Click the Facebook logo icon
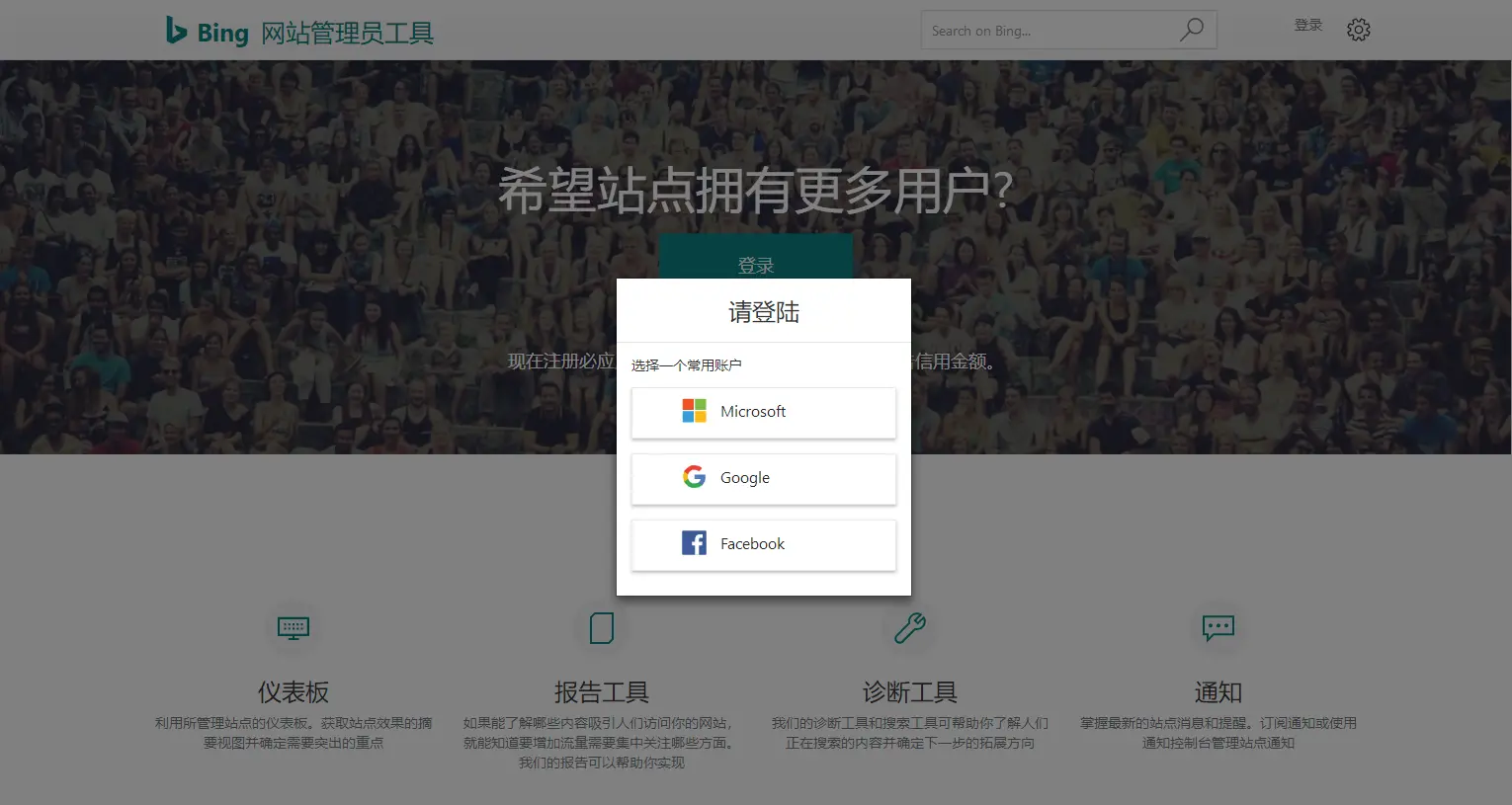This screenshot has width=1512, height=805. [x=695, y=543]
